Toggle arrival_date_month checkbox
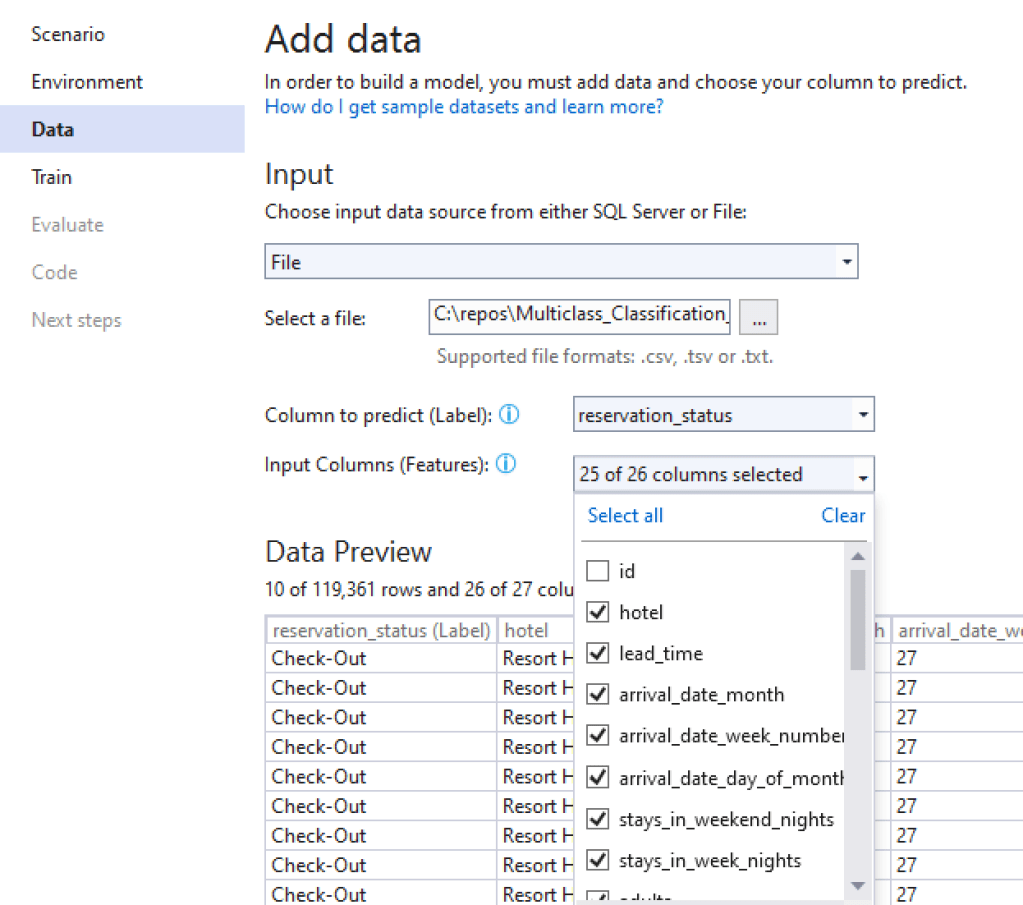Image resolution: width=1023 pixels, height=905 pixels. point(598,694)
